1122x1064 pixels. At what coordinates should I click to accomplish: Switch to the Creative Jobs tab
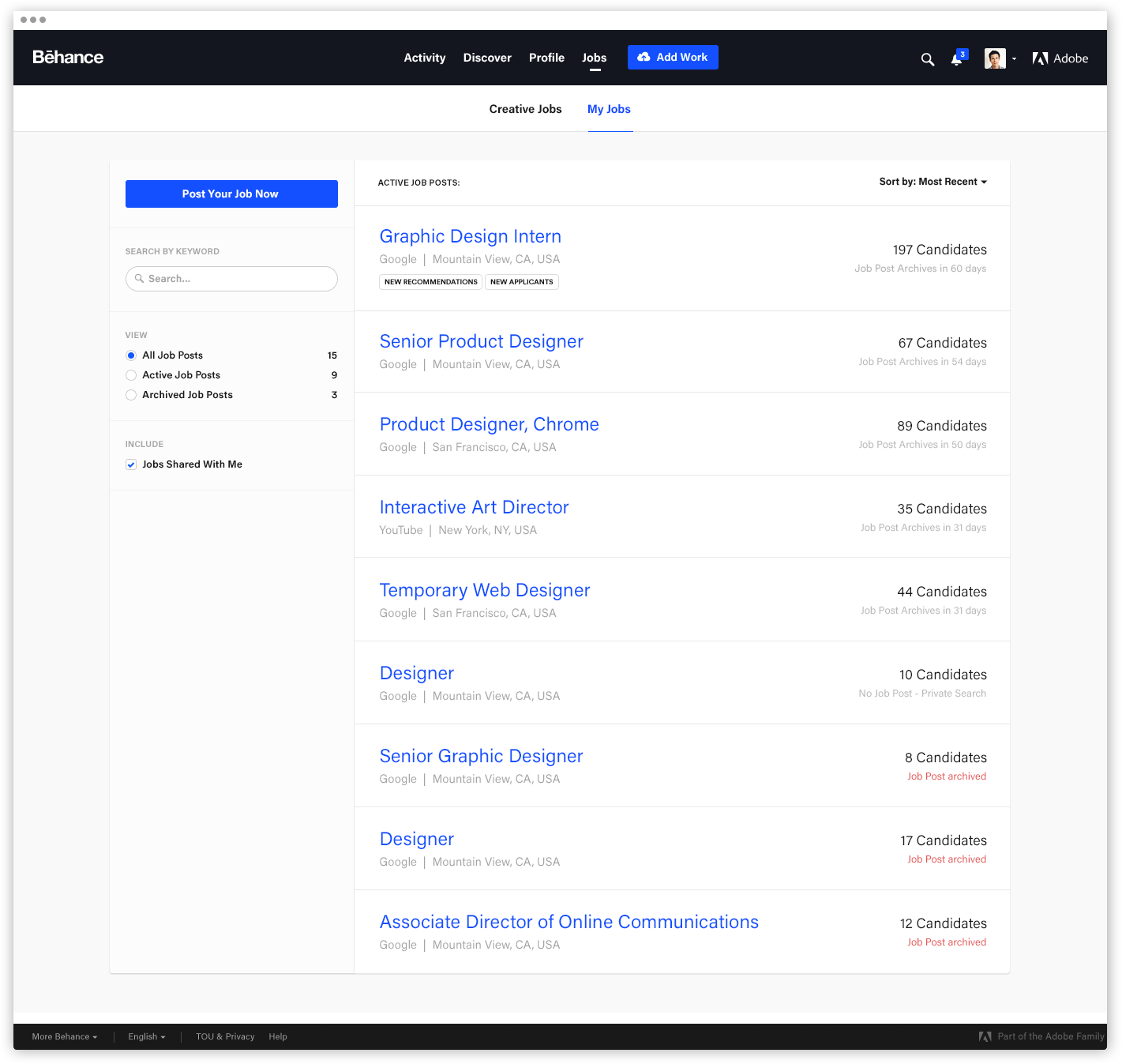point(525,109)
